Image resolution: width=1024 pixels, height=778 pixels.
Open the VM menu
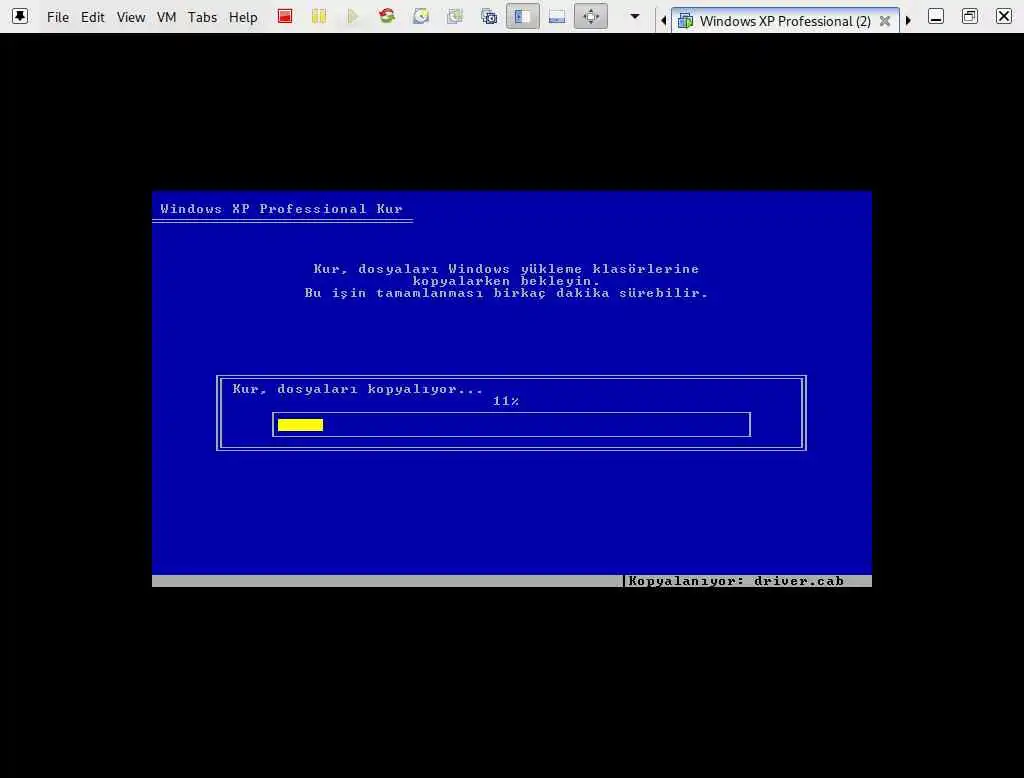pyautogui.click(x=167, y=17)
